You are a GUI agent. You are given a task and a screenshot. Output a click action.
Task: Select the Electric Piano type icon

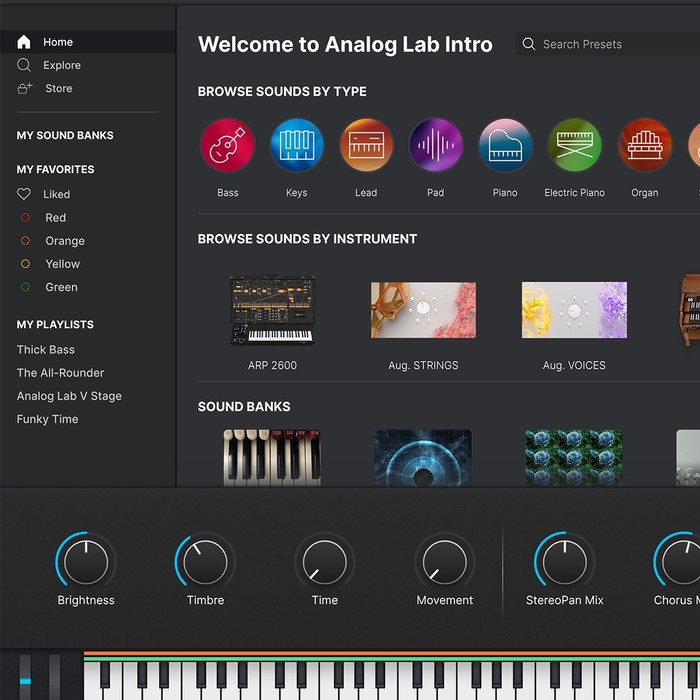click(575, 145)
